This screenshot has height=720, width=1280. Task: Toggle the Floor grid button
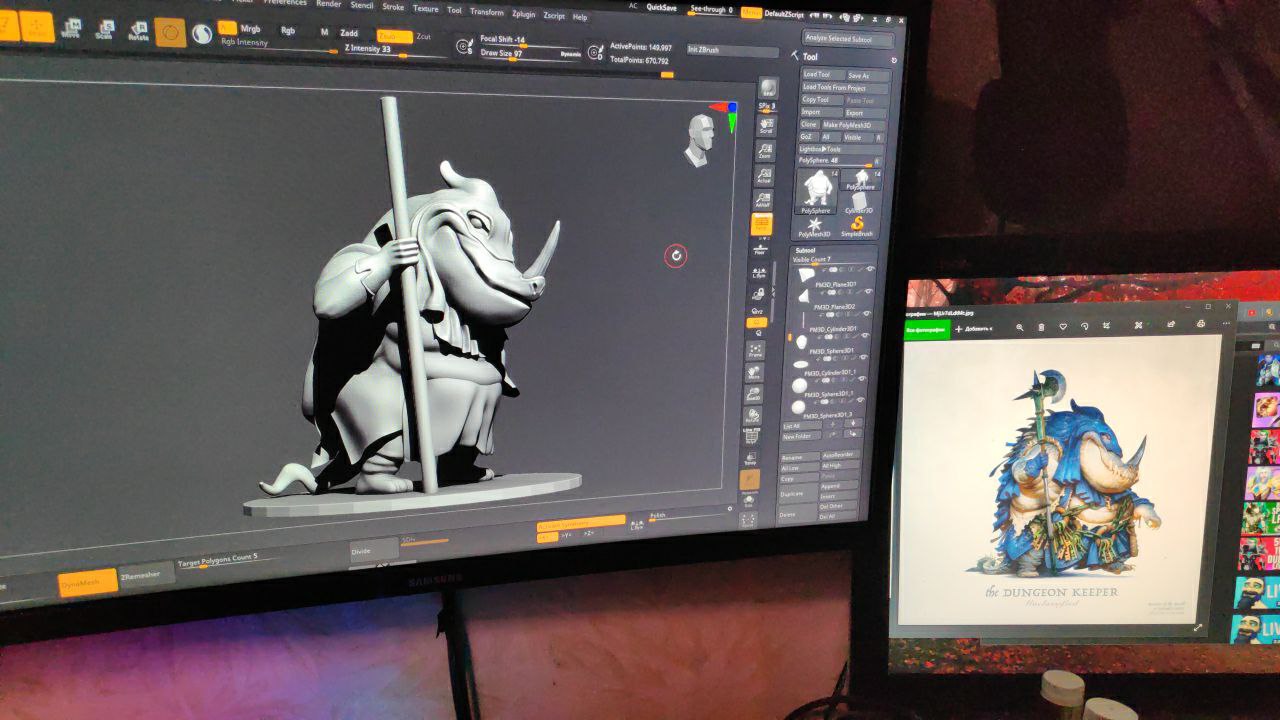[760, 249]
